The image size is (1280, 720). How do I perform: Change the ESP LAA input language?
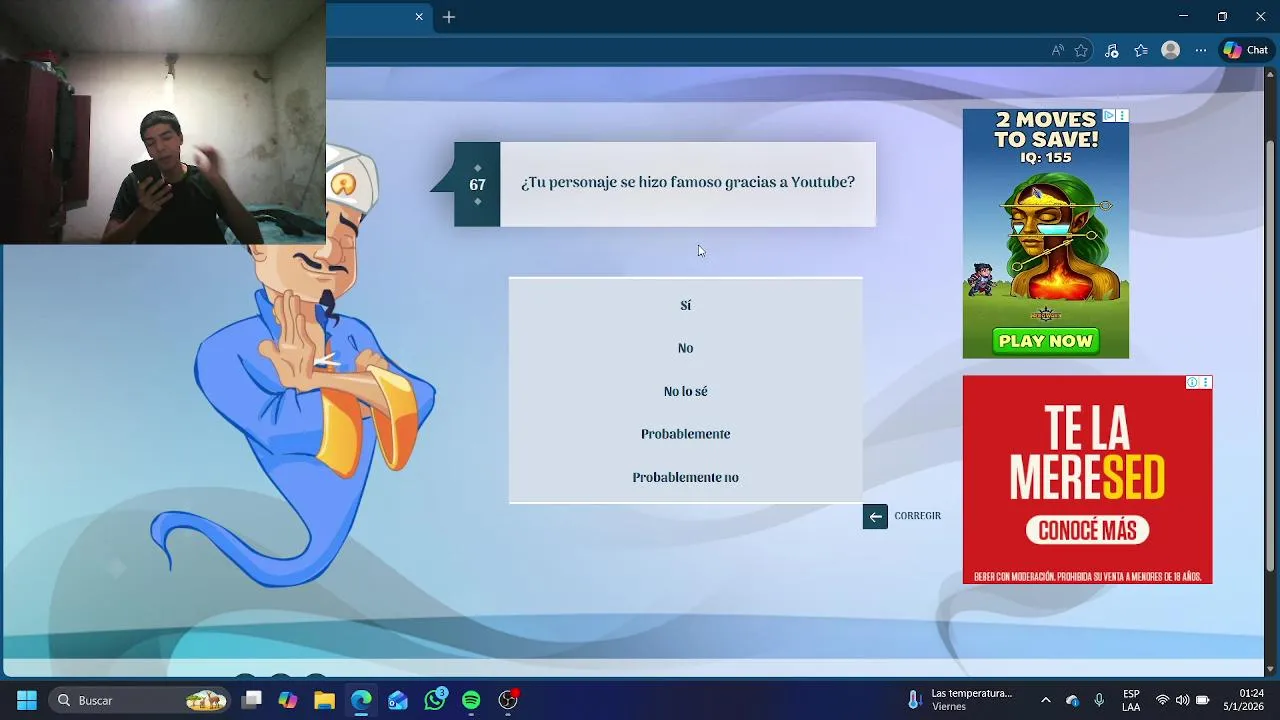1131,700
